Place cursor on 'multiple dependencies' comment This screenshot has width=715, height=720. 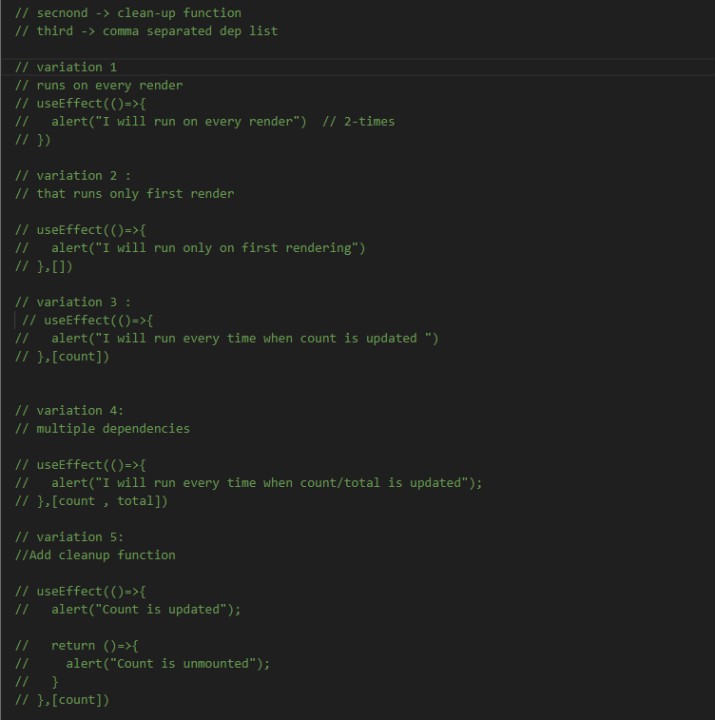click(102, 429)
